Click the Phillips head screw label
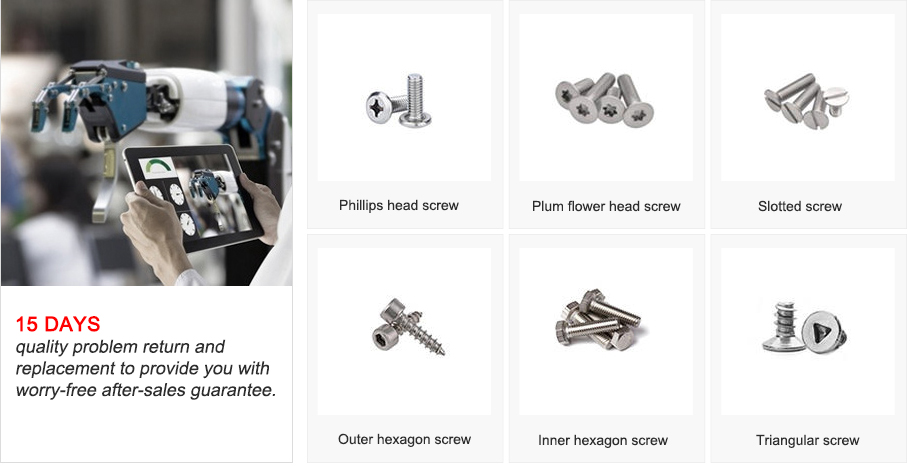 pyautogui.click(x=399, y=206)
